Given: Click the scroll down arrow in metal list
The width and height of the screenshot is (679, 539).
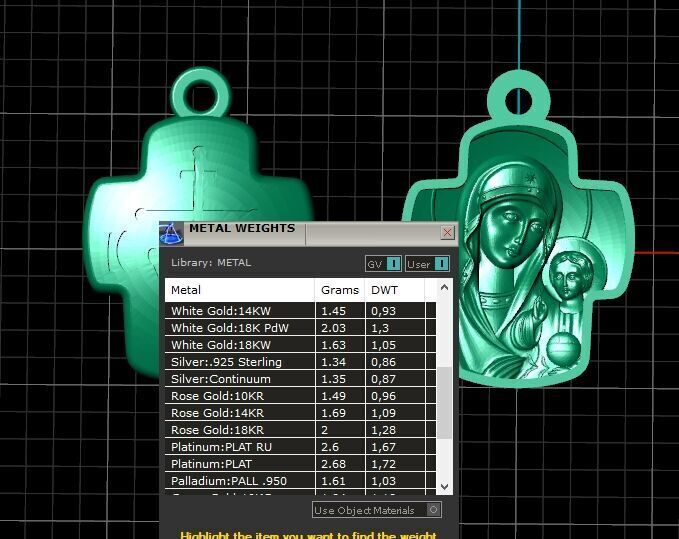Looking at the screenshot, I should coord(444,487).
